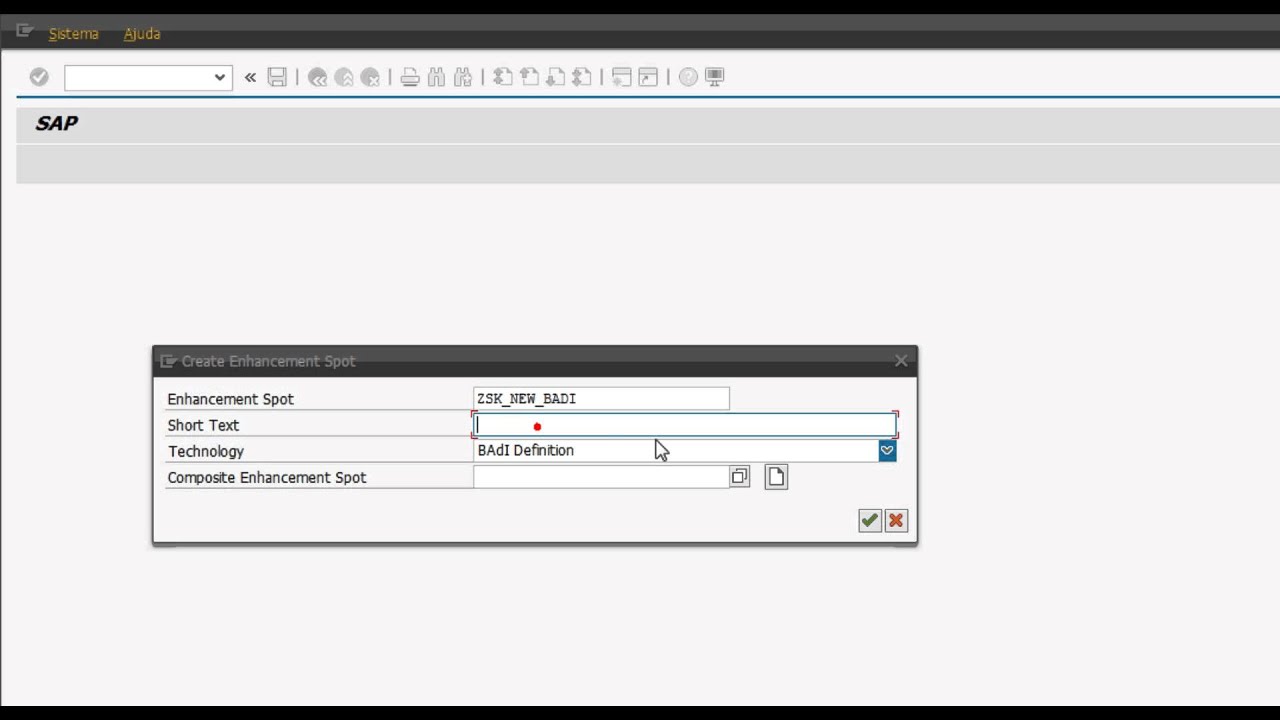Click the Print icon
1280x720 pixels.
tap(410, 77)
